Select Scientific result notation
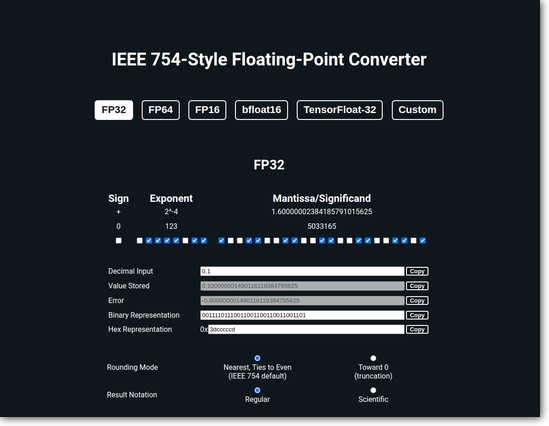This screenshot has width=549, height=426. point(373,390)
